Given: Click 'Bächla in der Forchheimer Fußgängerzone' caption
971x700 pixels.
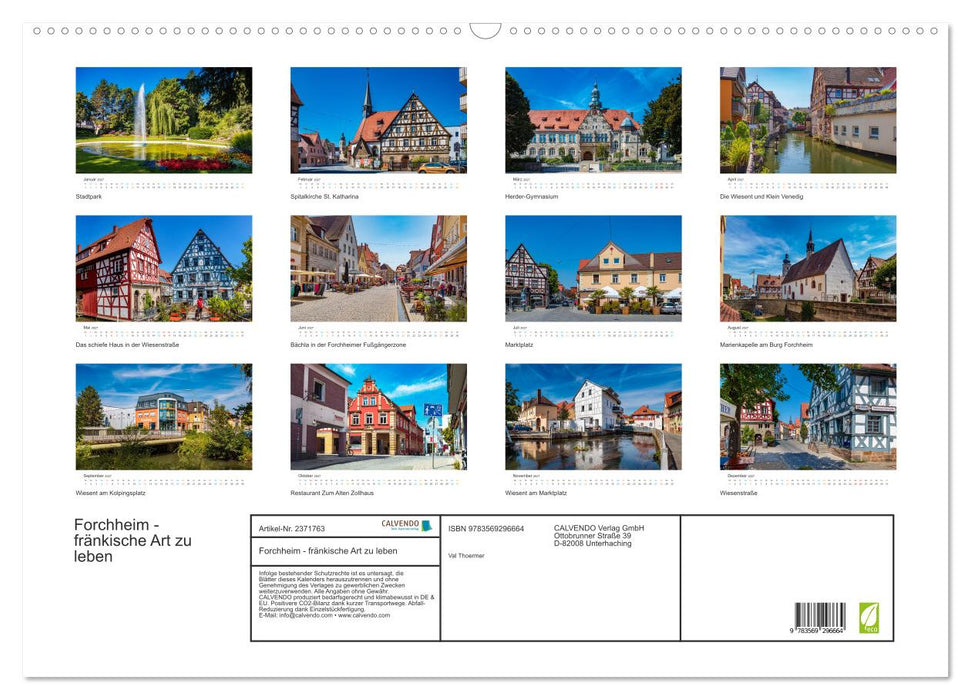Looking at the screenshot, I should pyautogui.click(x=348, y=344).
